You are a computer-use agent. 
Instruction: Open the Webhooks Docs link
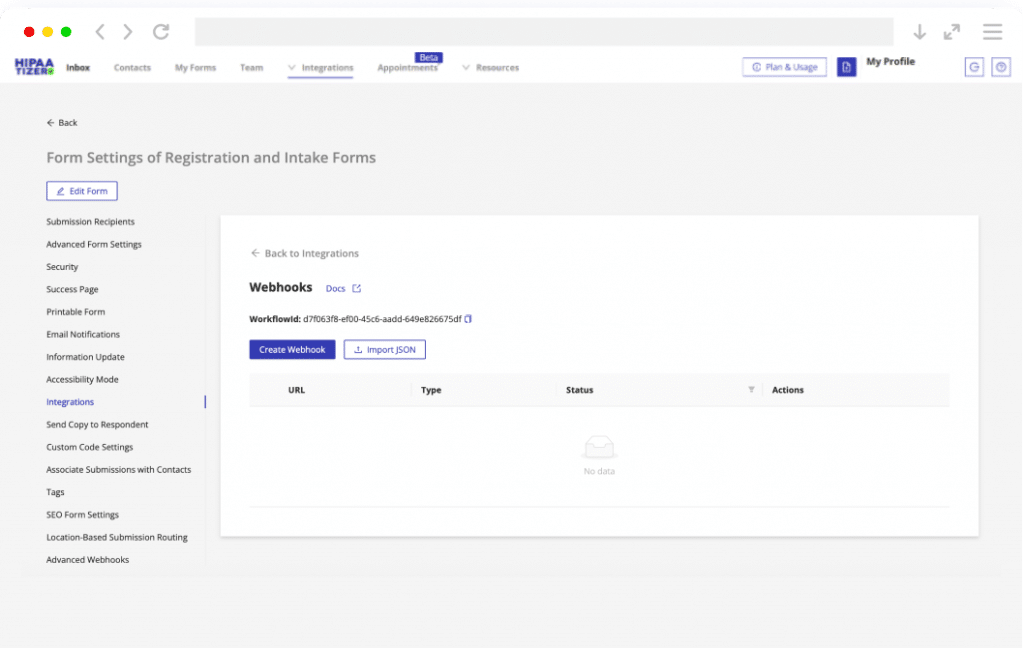(x=336, y=288)
